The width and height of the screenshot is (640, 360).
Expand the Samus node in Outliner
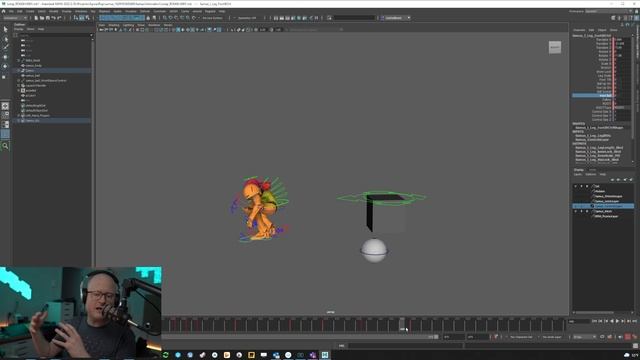click(x=18, y=70)
